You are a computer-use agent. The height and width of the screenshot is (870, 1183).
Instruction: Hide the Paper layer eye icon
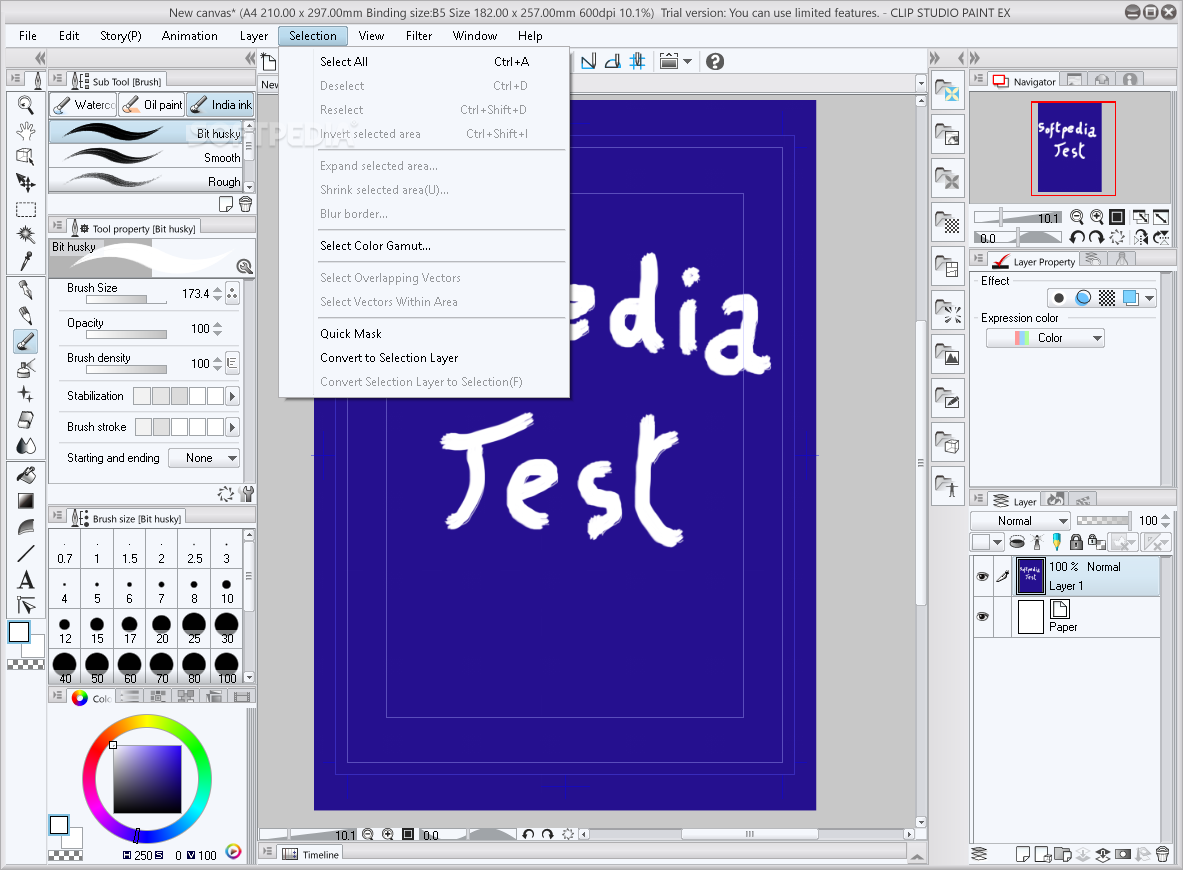982,616
